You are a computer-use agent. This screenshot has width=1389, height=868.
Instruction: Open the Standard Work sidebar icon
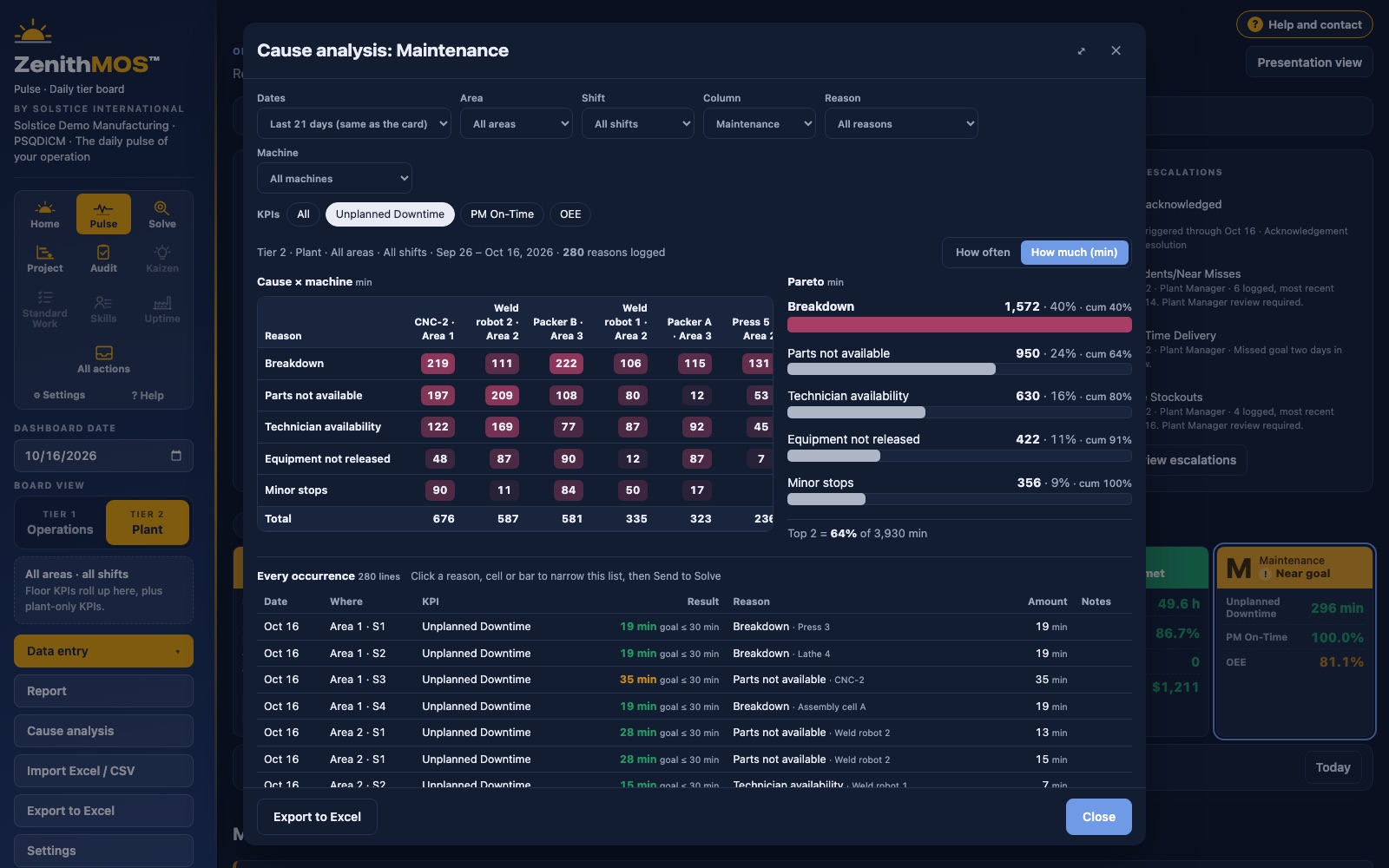pos(45,309)
